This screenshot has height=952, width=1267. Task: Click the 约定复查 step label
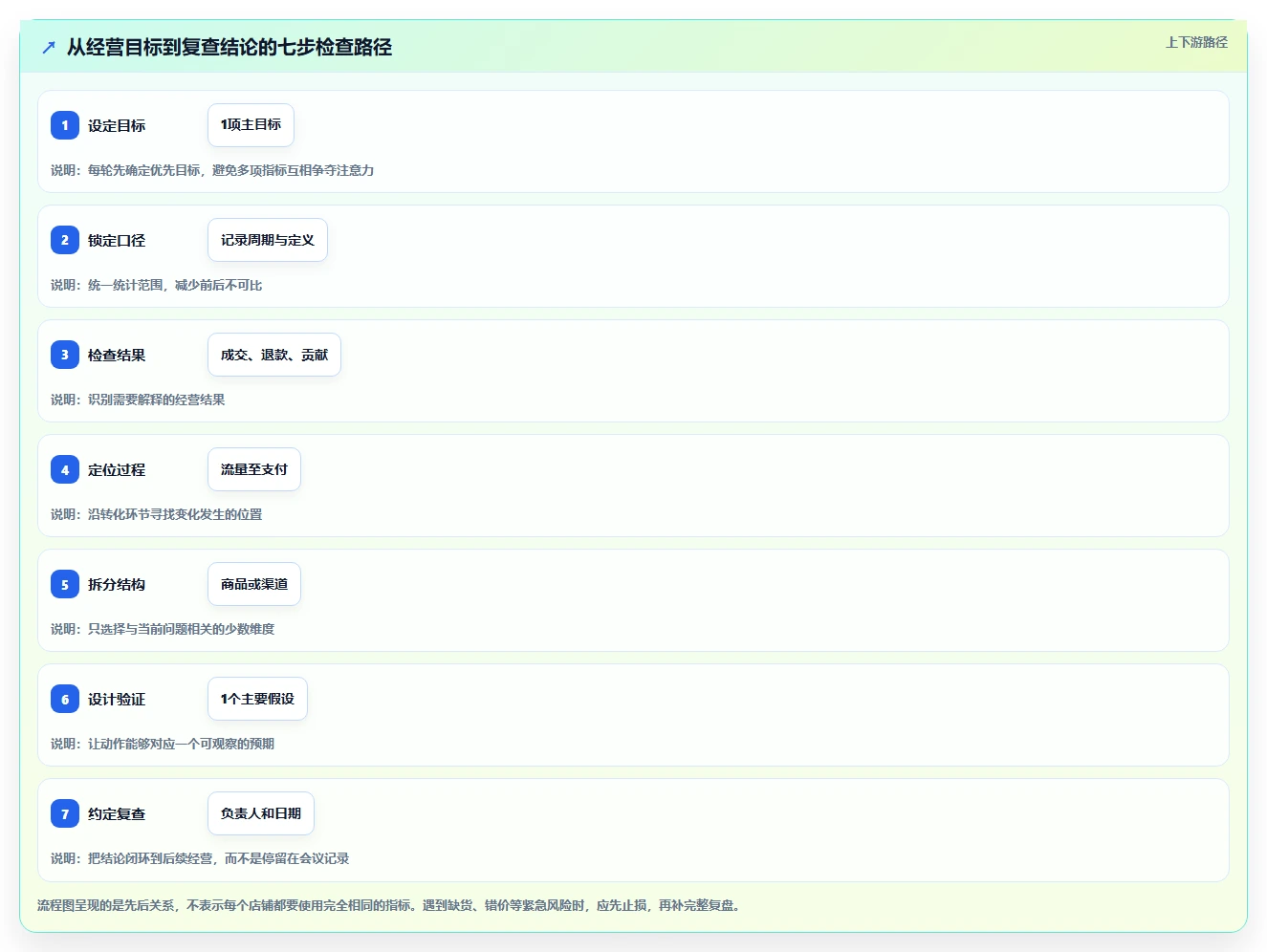click(117, 813)
